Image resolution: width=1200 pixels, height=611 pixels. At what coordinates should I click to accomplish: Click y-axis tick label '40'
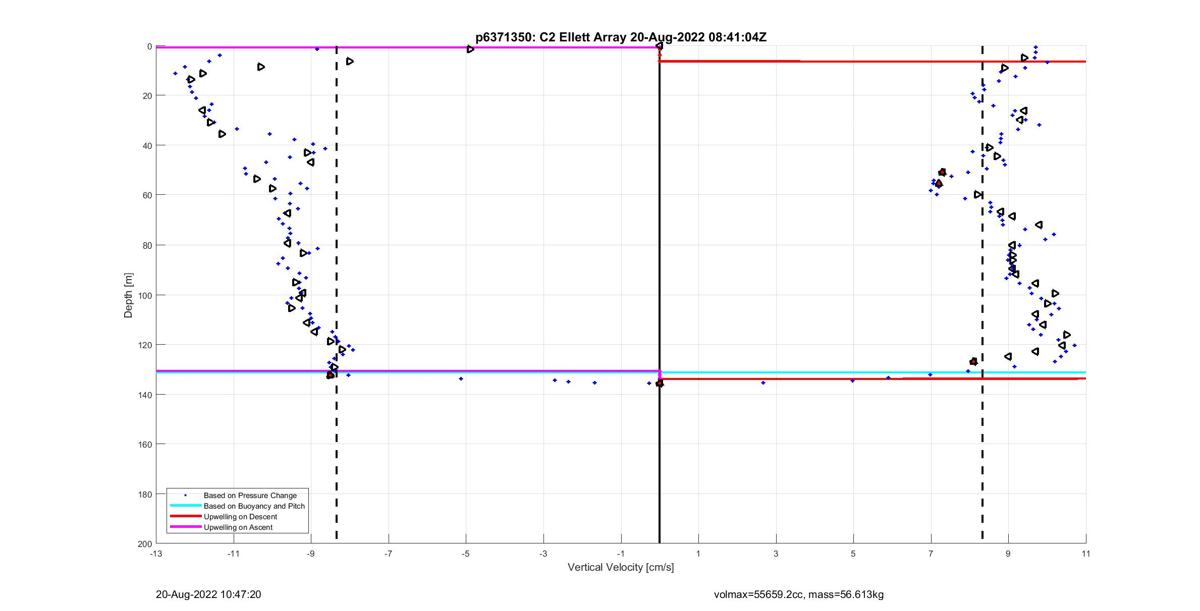point(146,146)
